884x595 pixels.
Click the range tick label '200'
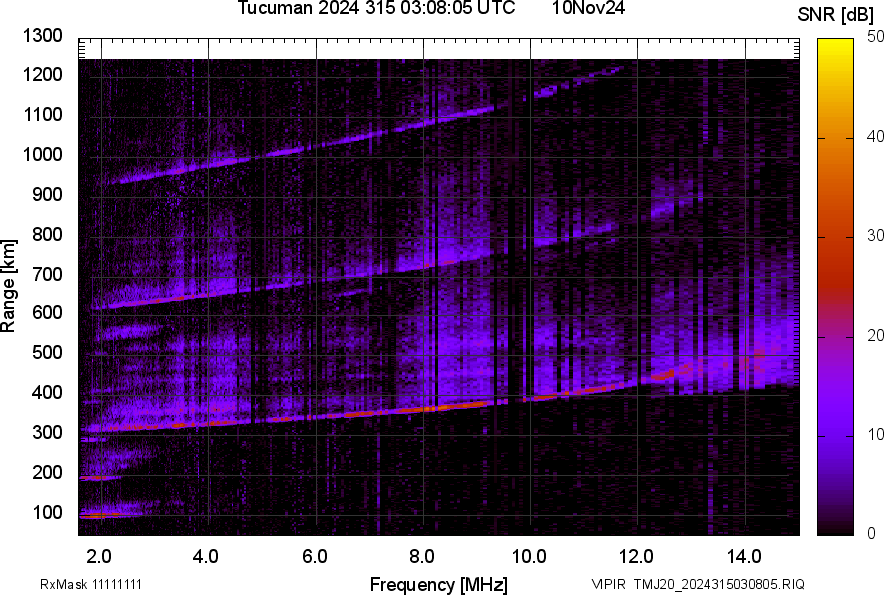pyautogui.click(x=47, y=473)
